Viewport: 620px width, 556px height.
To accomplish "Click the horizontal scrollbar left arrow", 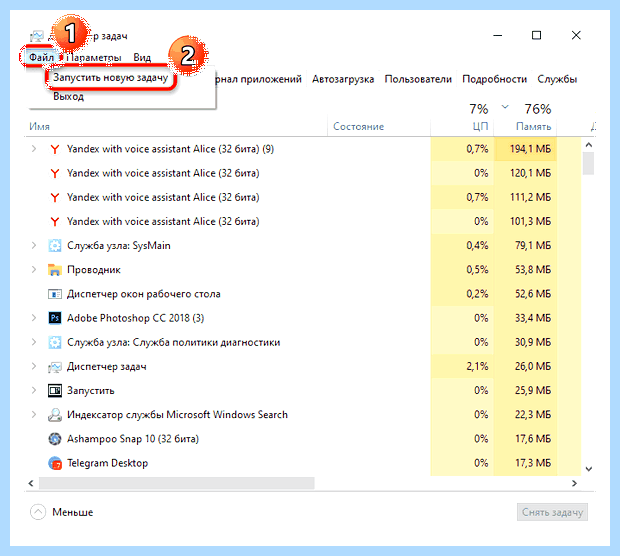I will pyautogui.click(x=31, y=483).
